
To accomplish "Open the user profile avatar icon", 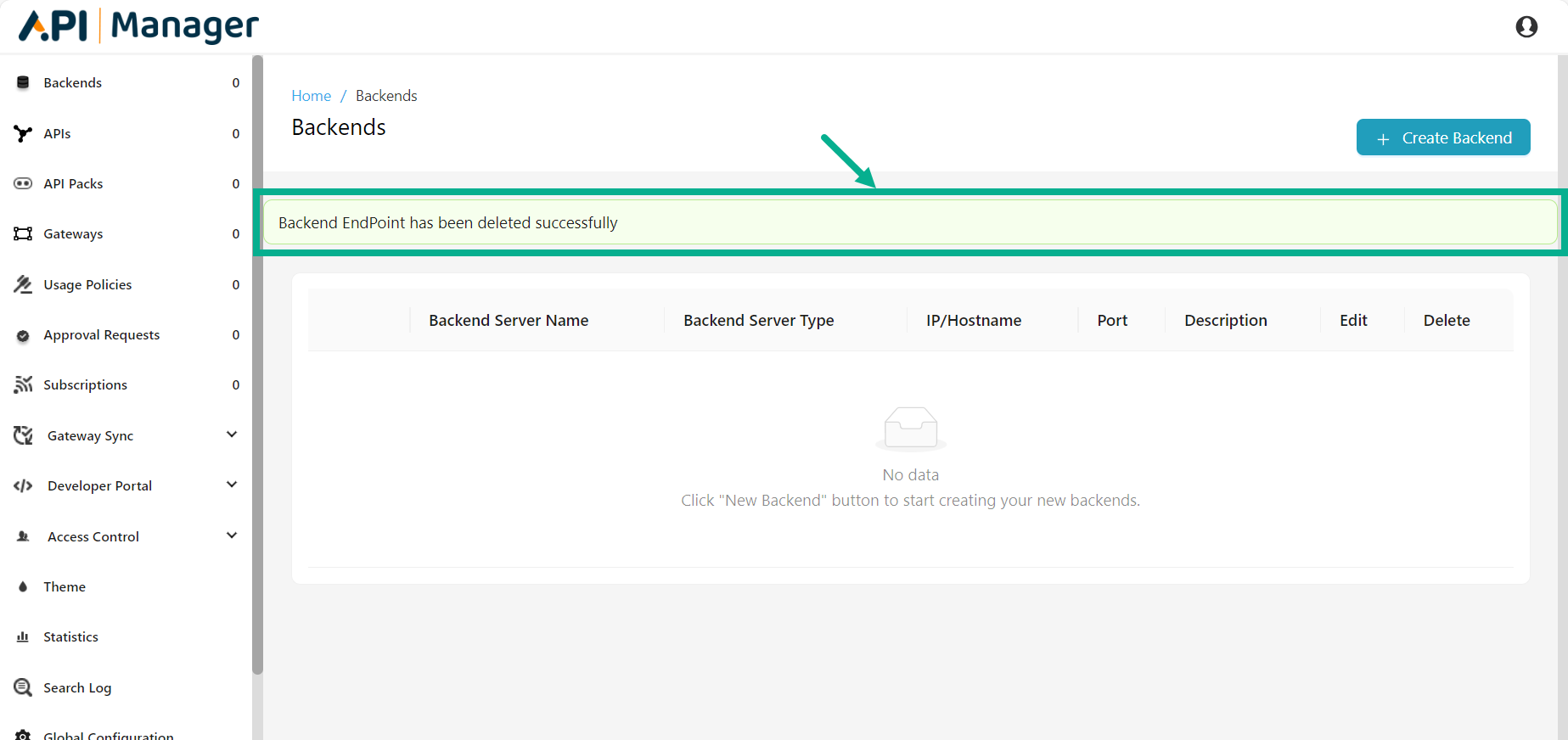I will (x=1526, y=27).
